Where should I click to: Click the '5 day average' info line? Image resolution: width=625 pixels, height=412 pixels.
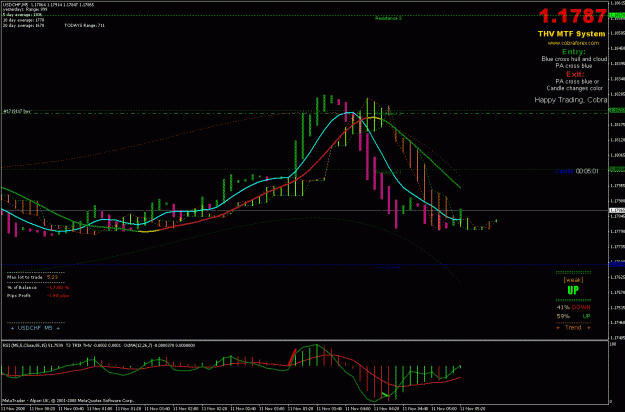(x=22, y=14)
